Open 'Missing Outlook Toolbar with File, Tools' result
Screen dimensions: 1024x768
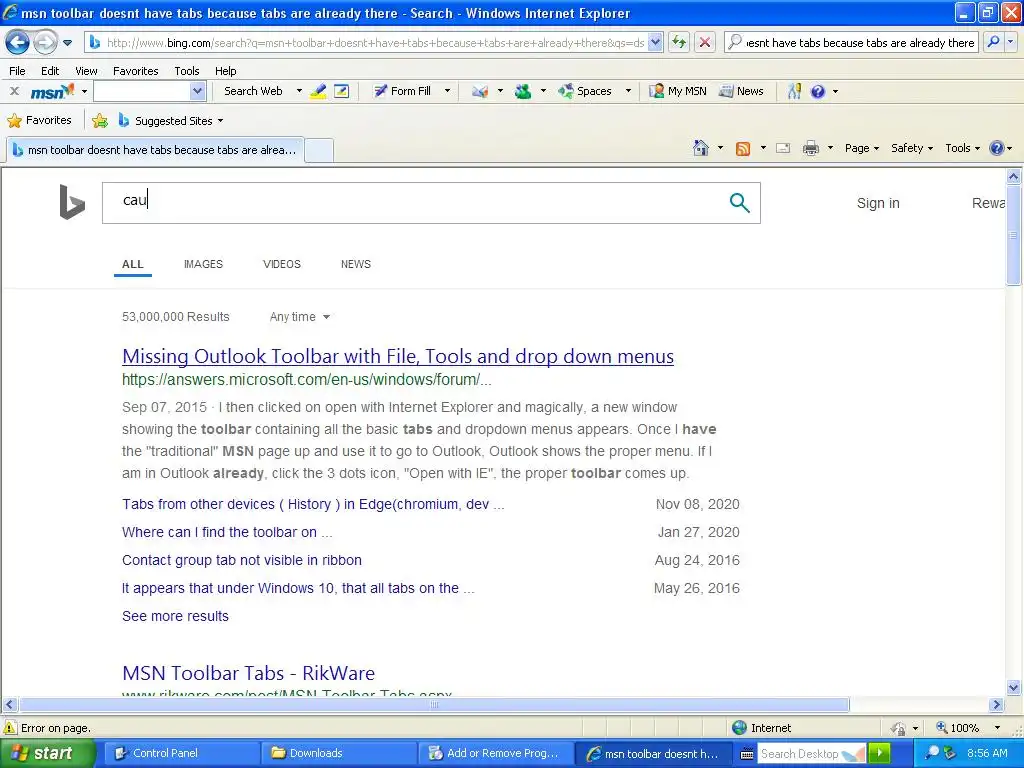tap(398, 357)
